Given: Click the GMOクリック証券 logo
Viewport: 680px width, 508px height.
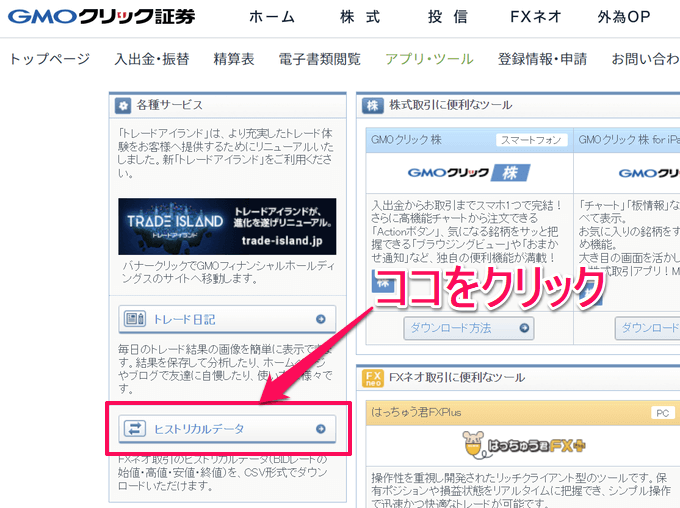Looking at the screenshot, I should click(x=101, y=16).
